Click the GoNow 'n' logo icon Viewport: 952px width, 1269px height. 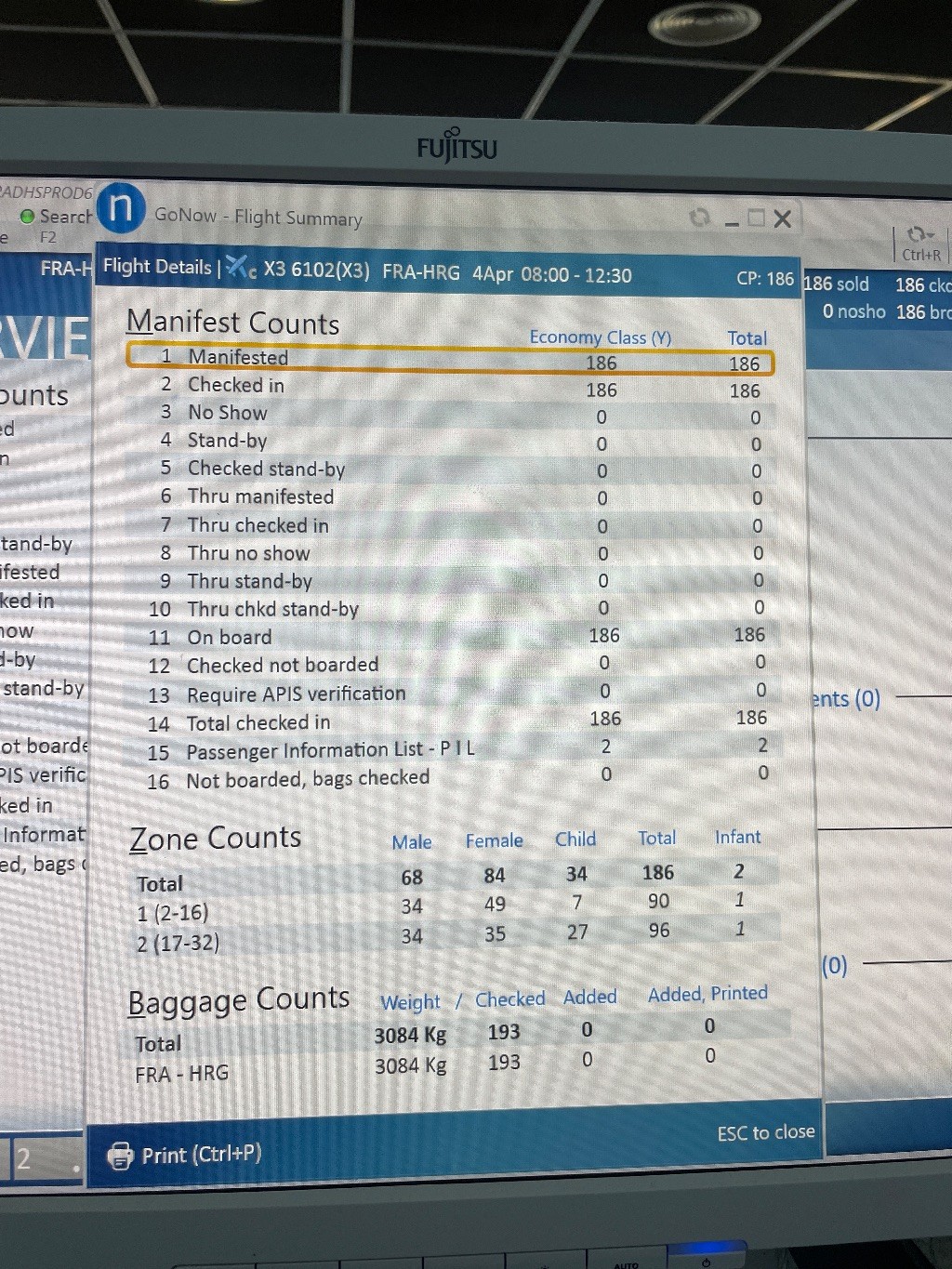coord(121,208)
